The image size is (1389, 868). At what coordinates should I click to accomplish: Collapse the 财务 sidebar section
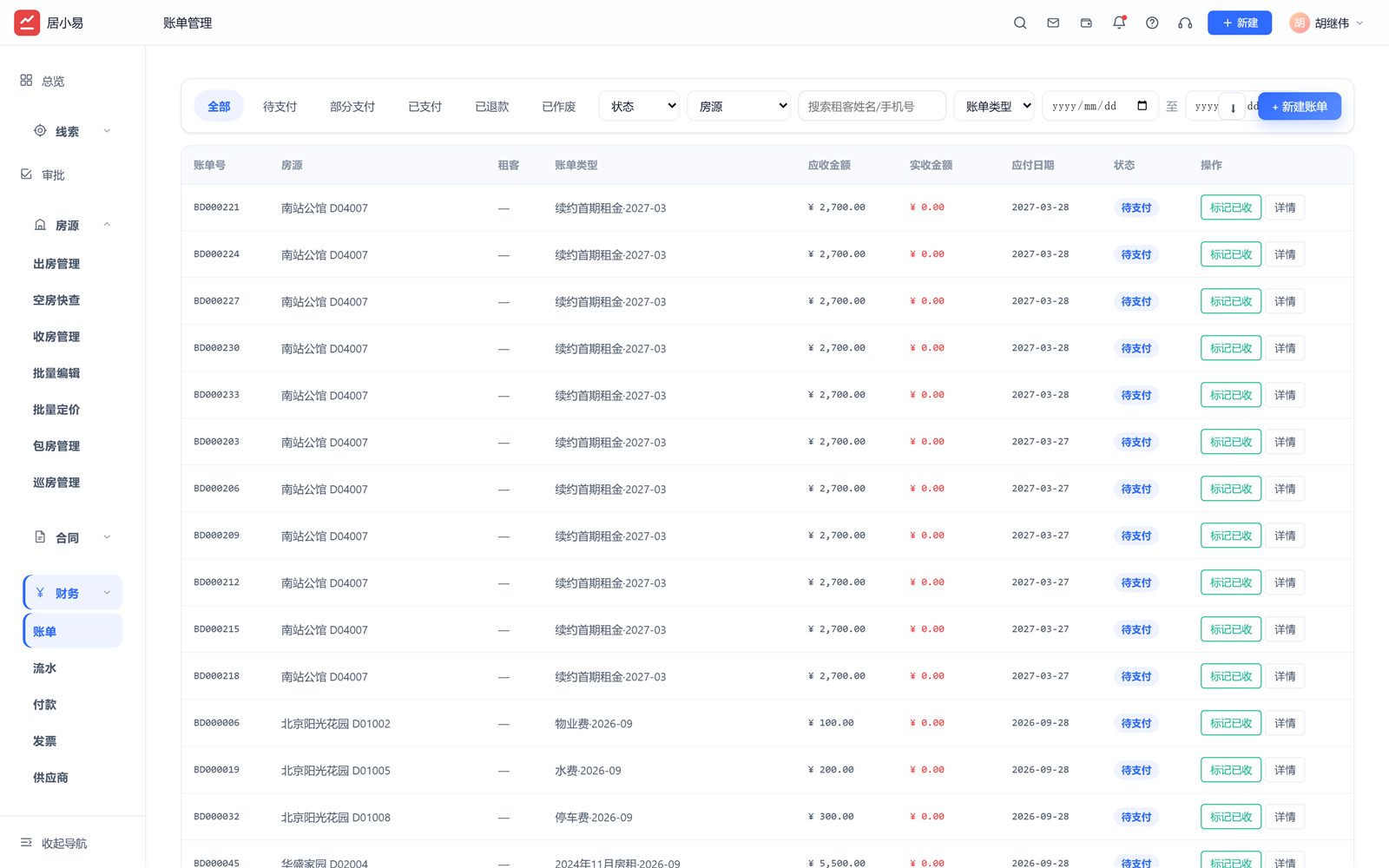click(72, 593)
